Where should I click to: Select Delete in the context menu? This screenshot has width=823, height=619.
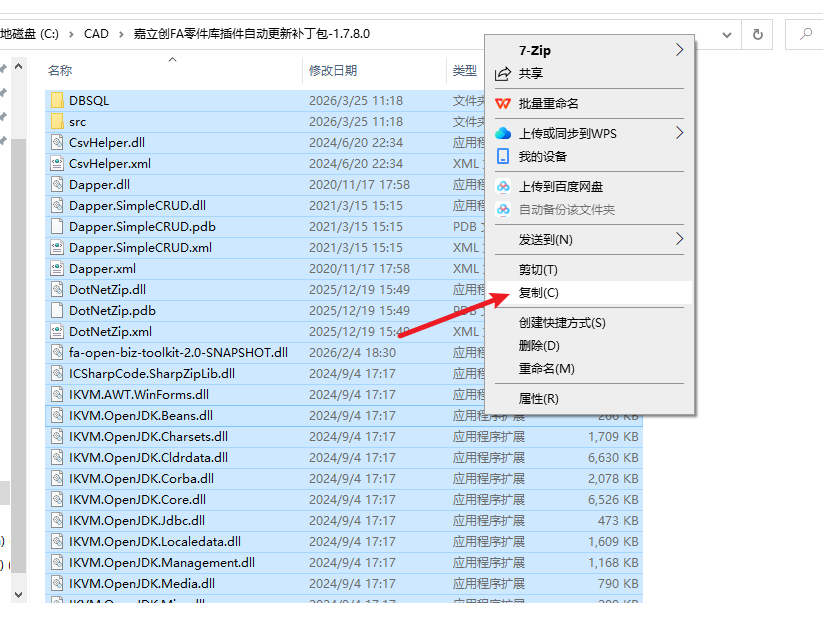538,346
